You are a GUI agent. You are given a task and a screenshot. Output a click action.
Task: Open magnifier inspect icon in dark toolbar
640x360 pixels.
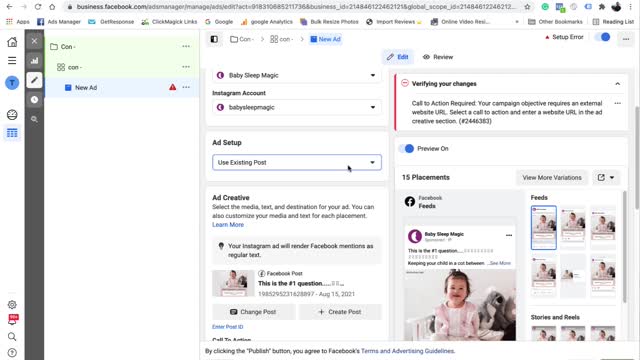(34, 119)
